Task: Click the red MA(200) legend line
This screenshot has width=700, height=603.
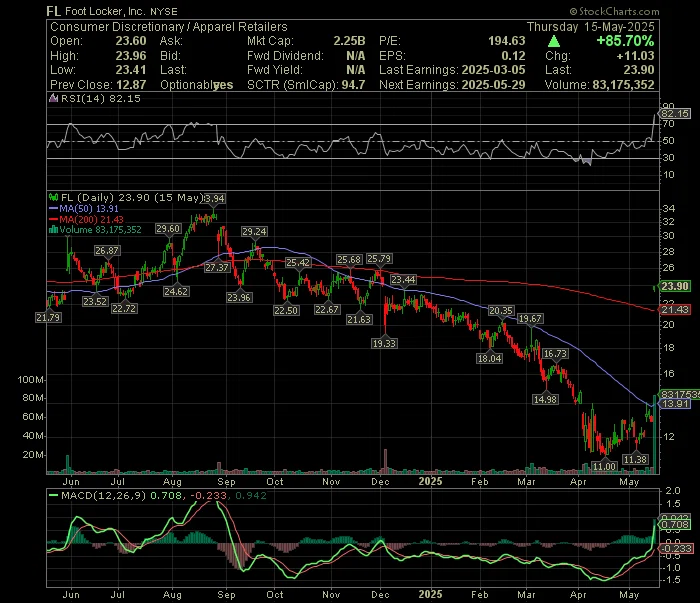Action: pyautogui.click(x=53, y=220)
